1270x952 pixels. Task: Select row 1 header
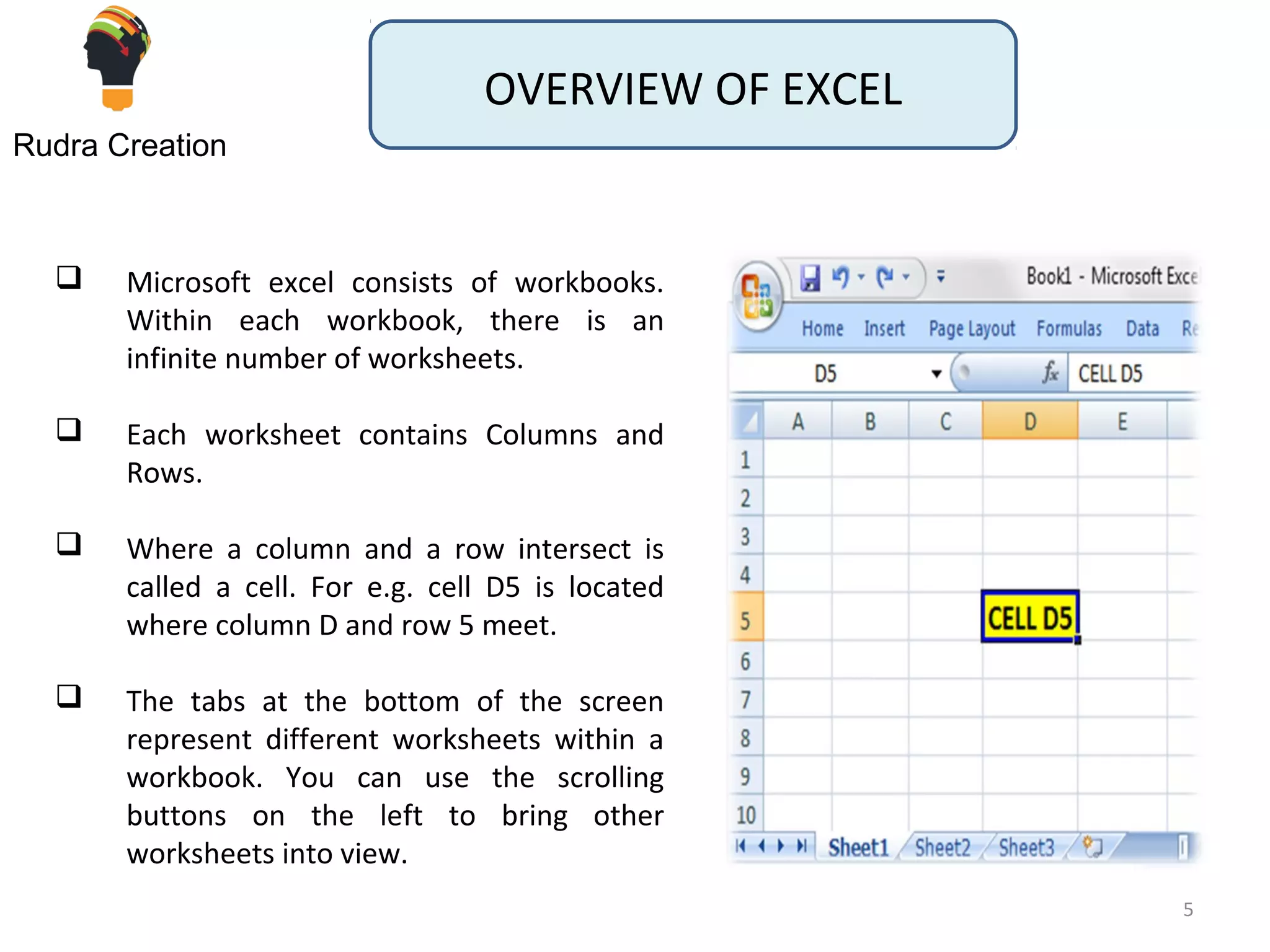[x=747, y=459]
